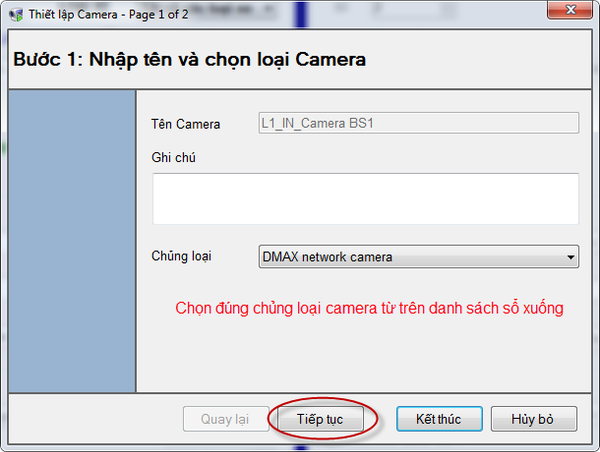The height and width of the screenshot is (452, 600).
Task: Open the Chủng loại camera type dropdown
Action: 419,256
